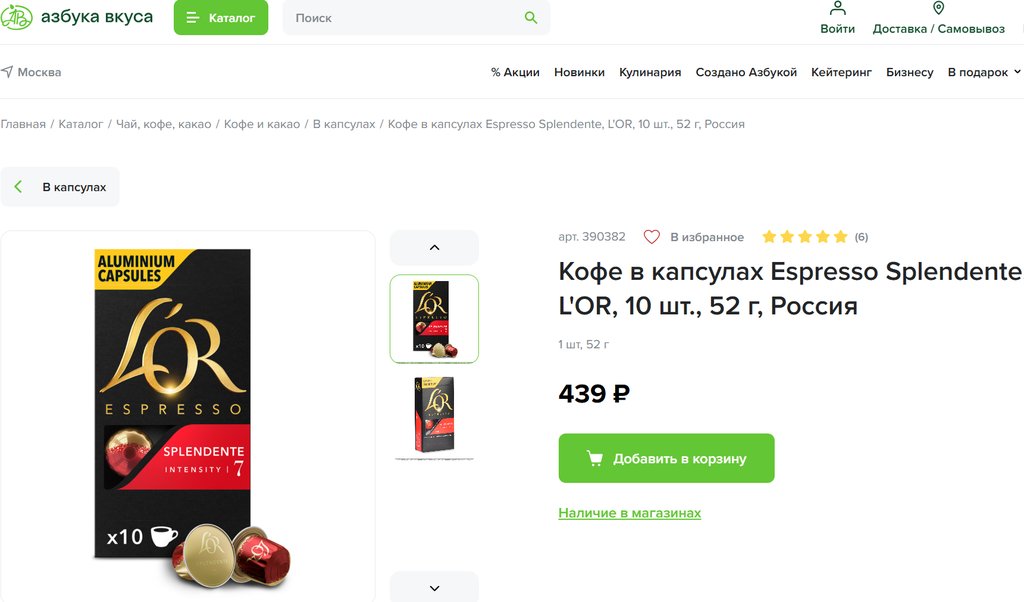Viewport: 1024px width, 602px height.
Task: Toggle В избранное for this product
Action: (x=694, y=237)
